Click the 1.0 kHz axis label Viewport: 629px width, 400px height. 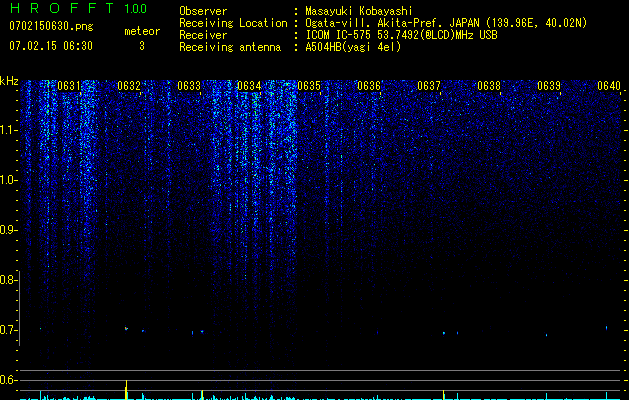pos(9,180)
